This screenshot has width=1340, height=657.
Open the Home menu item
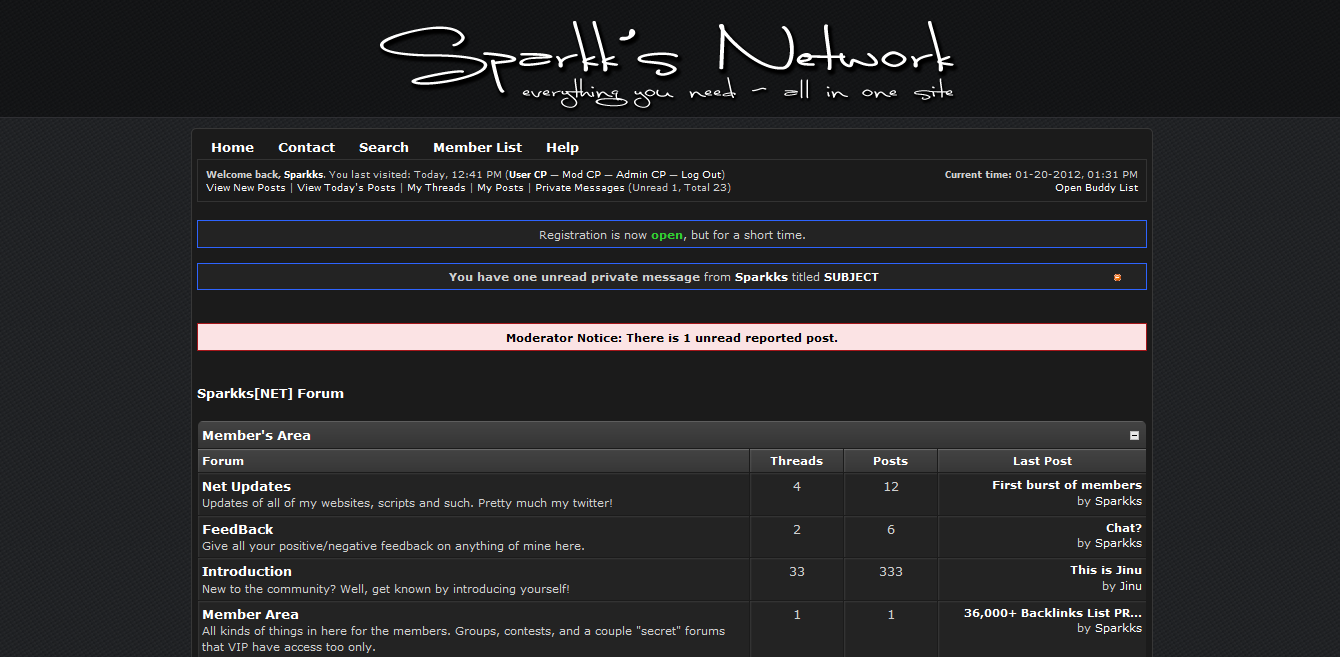tap(232, 147)
